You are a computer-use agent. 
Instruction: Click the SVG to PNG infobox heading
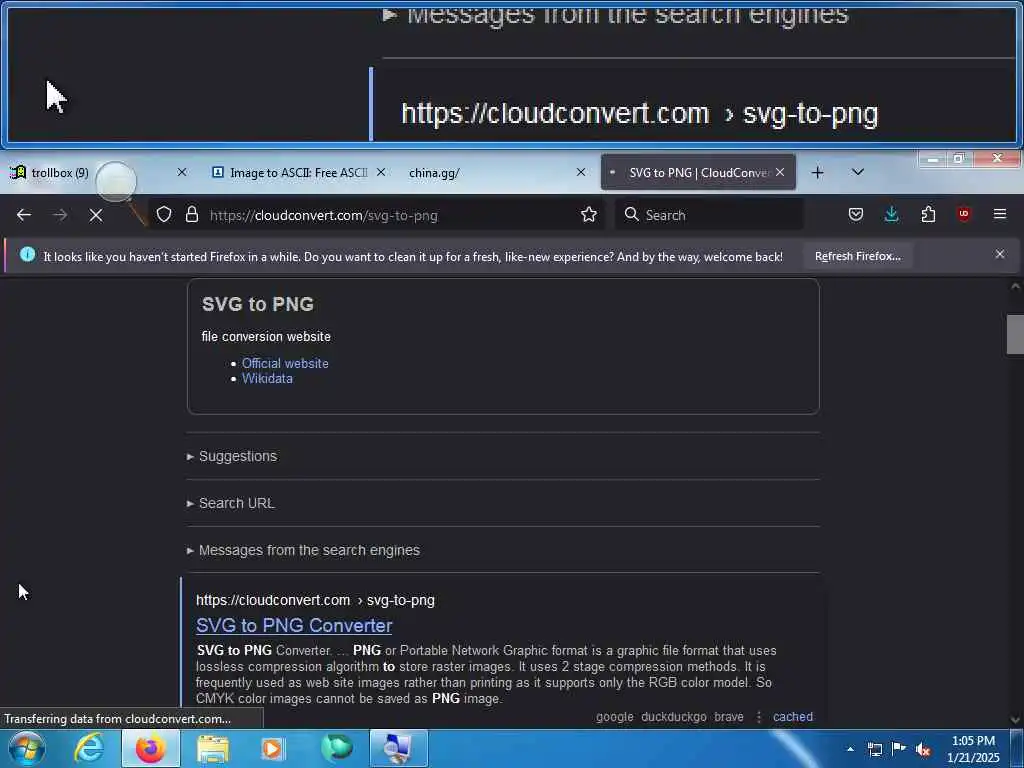pos(257,304)
